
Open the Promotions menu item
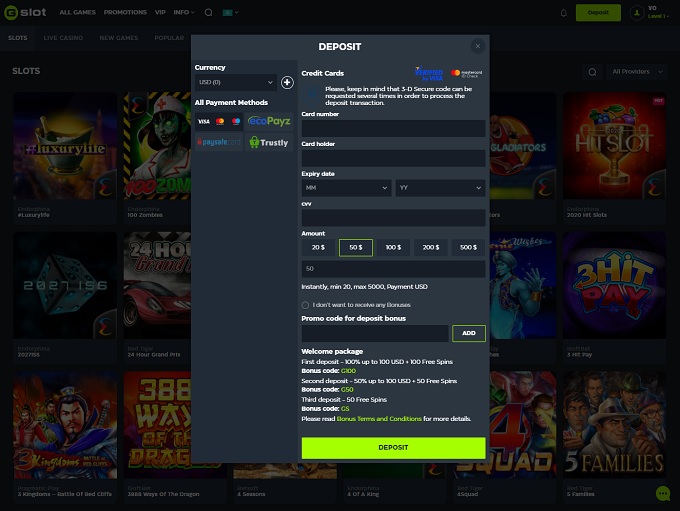125,13
